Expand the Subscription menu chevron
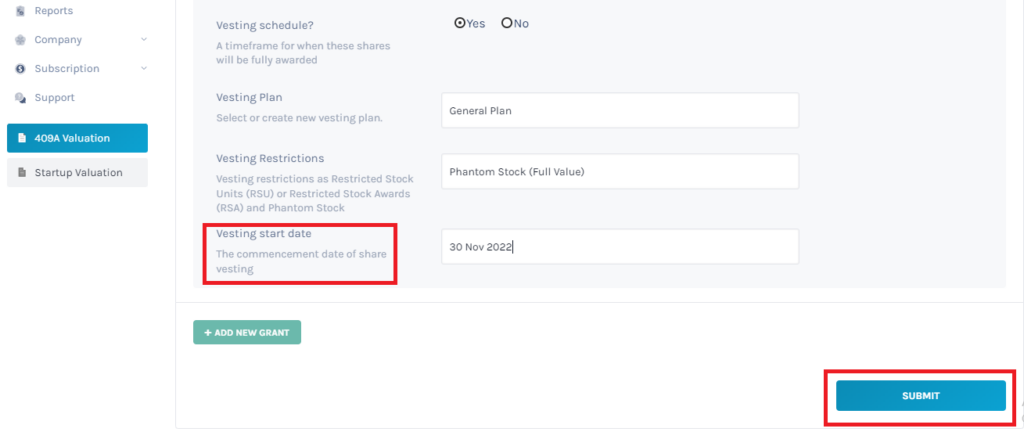 (144, 69)
